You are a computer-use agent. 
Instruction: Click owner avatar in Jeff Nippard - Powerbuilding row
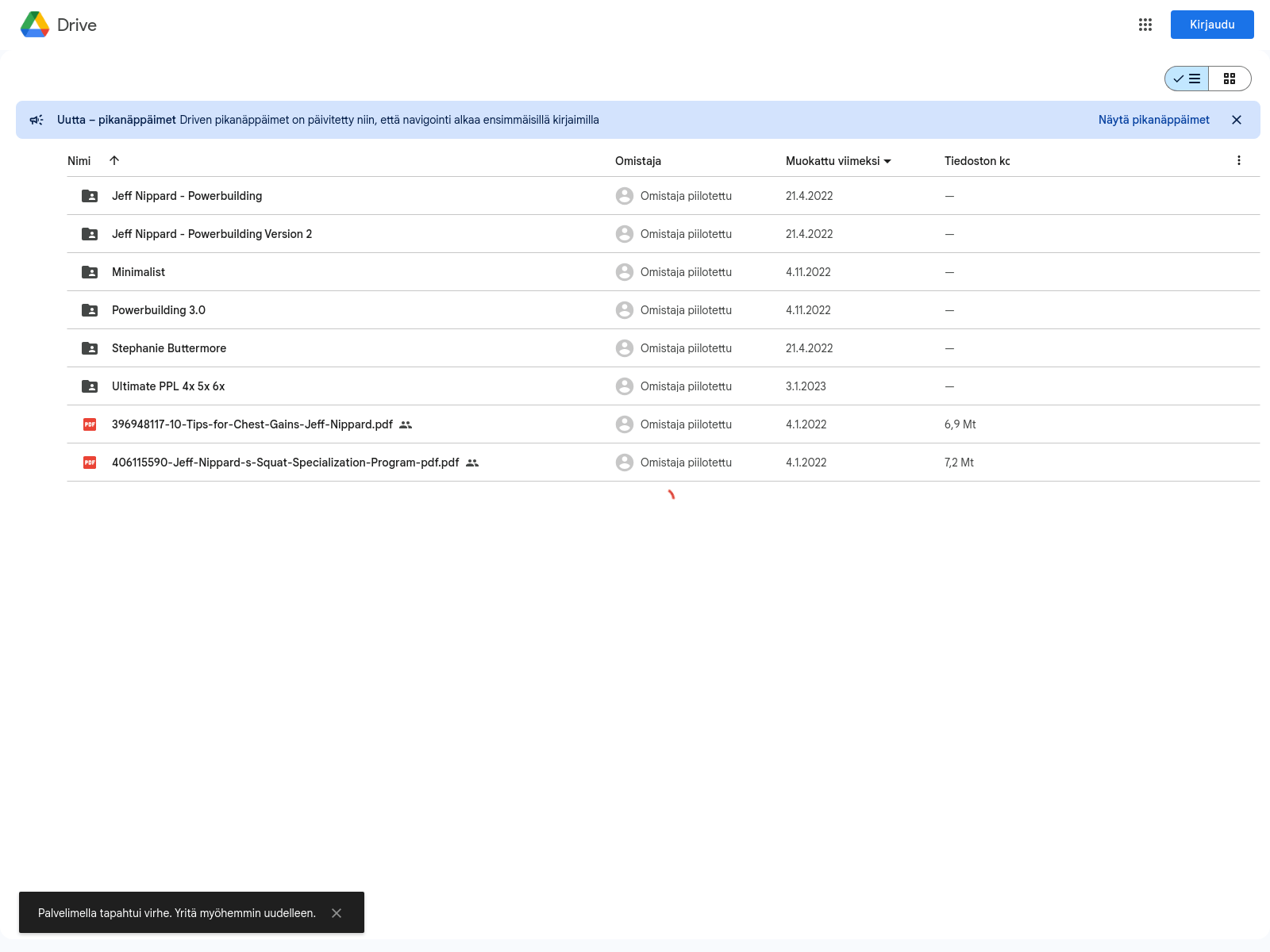(625, 196)
